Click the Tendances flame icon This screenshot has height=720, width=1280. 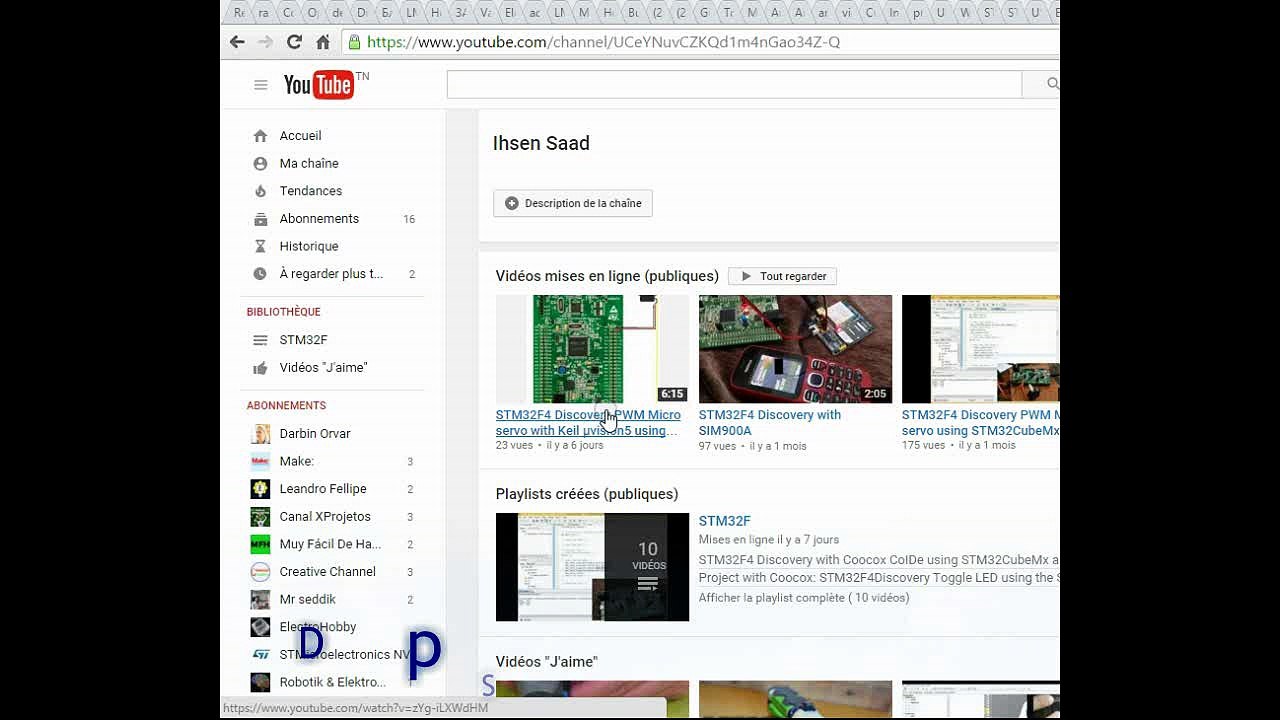(260, 191)
